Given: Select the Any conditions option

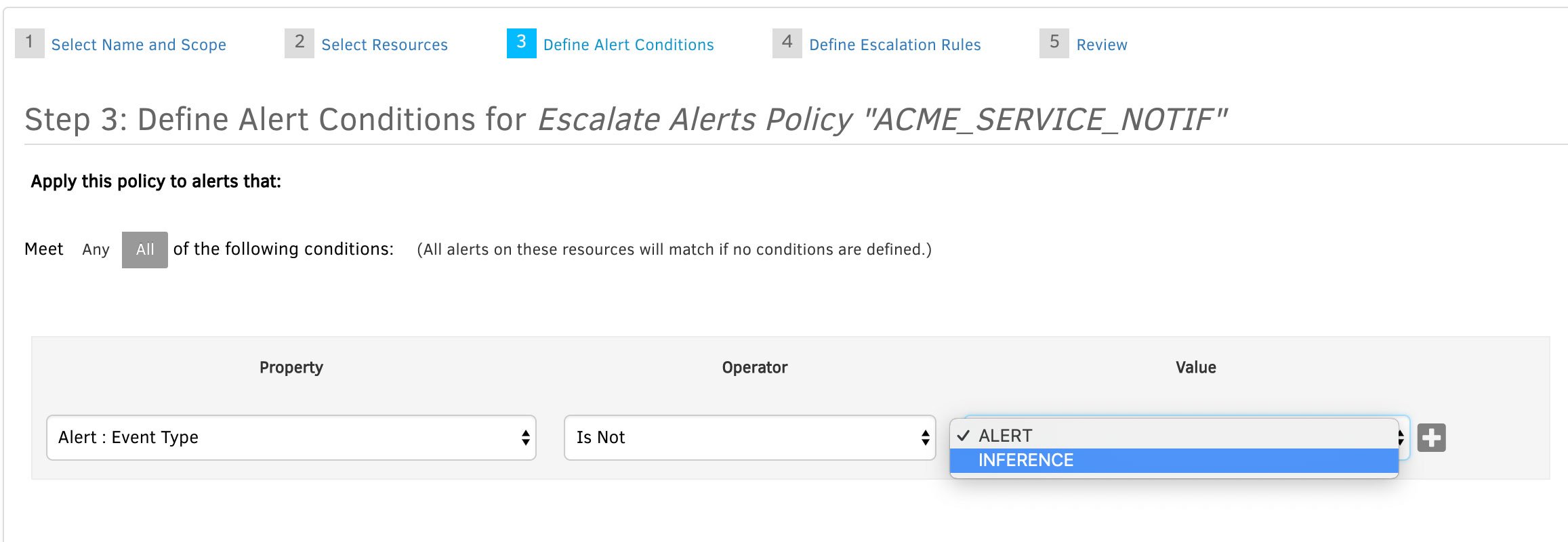Looking at the screenshot, I should (96, 249).
